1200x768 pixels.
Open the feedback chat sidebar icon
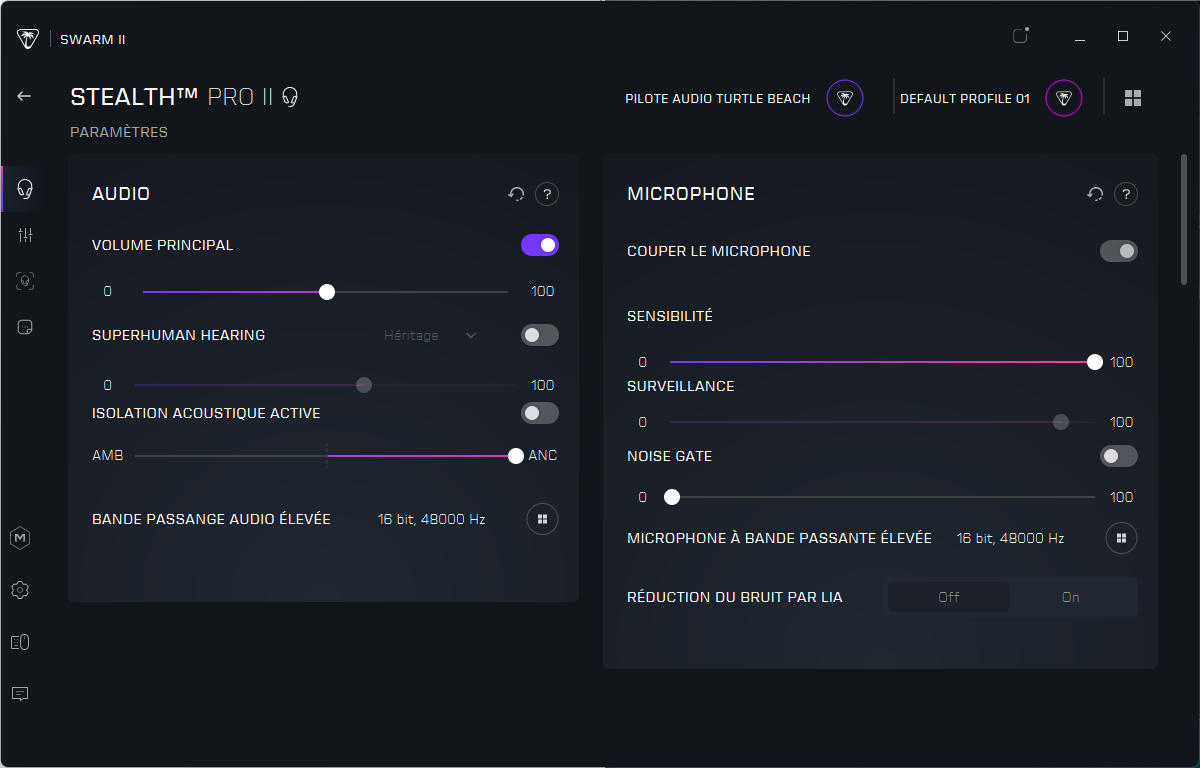(x=20, y=693)
